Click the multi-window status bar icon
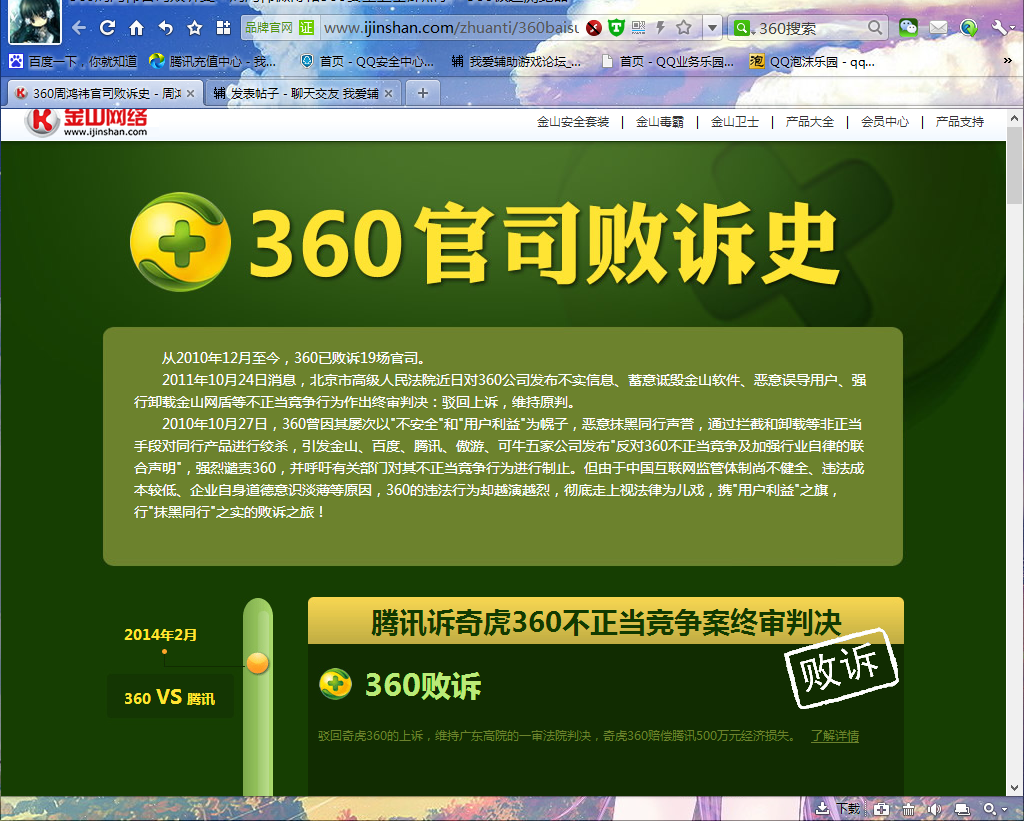Image resolution: width=1024 pixels, height=821 pixels. click(961, 809)
